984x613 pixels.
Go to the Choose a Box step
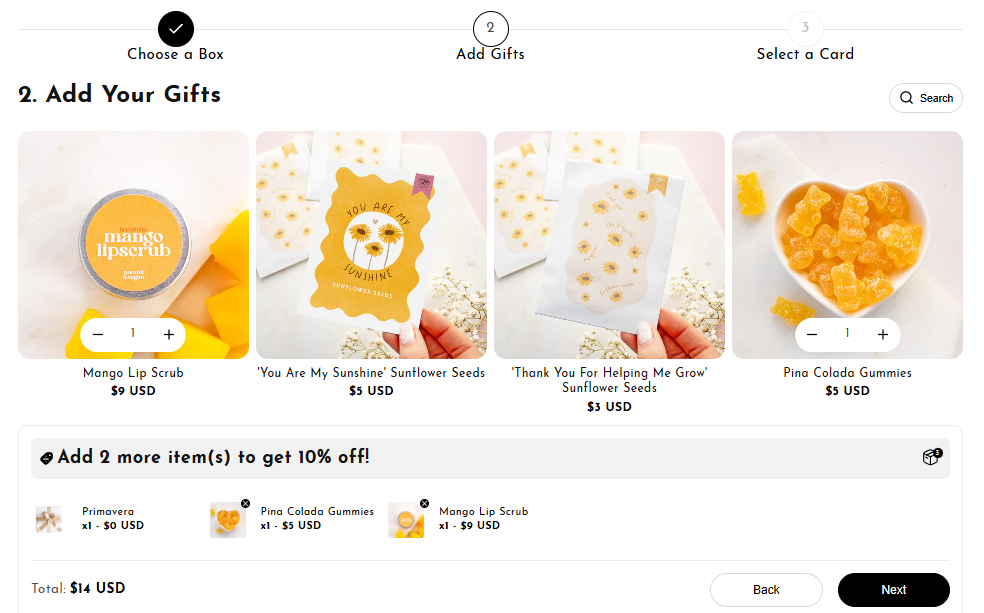pyautogui.click(x=176, y=29)
